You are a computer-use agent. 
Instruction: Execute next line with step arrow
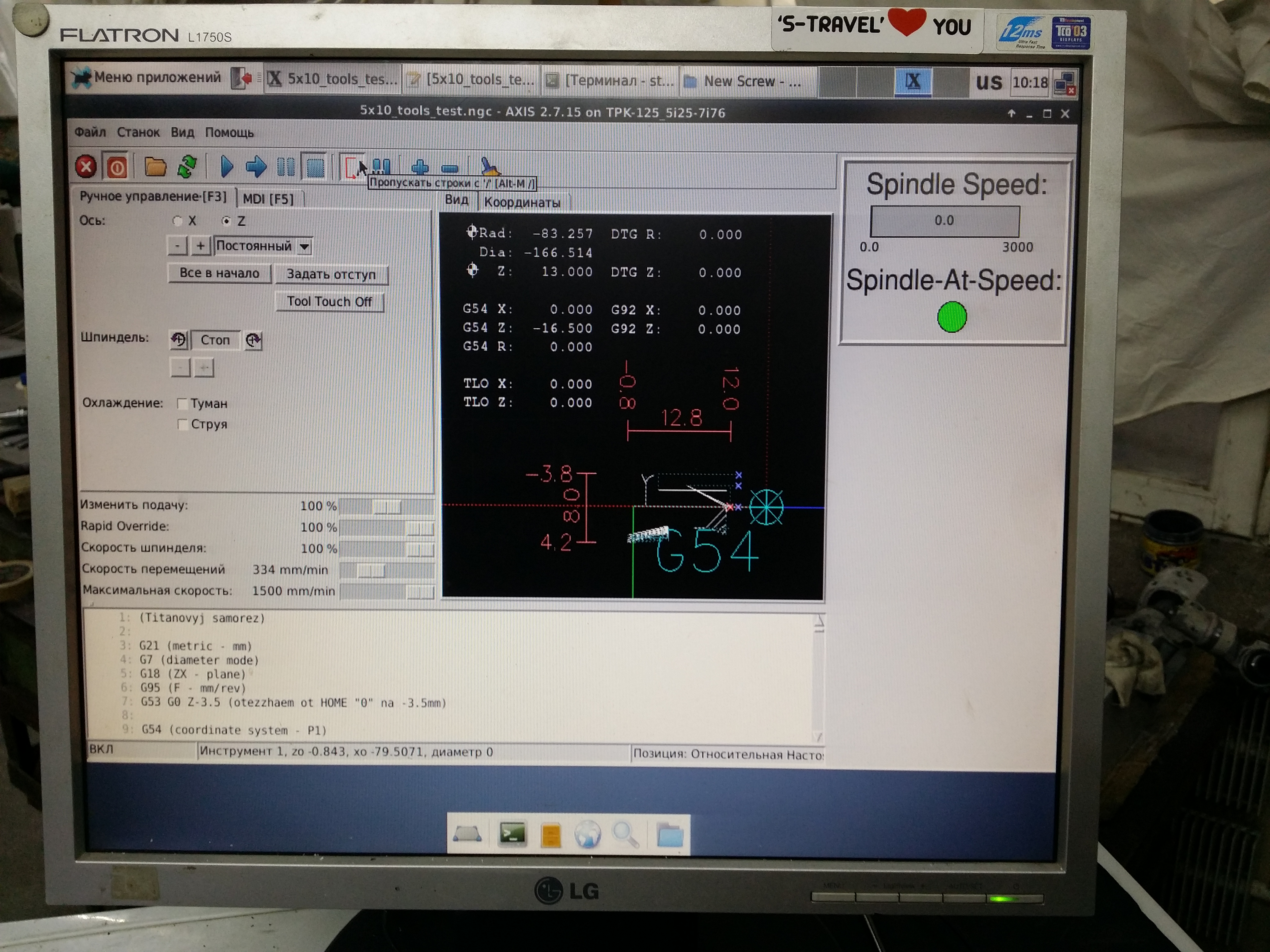point(256,167)
